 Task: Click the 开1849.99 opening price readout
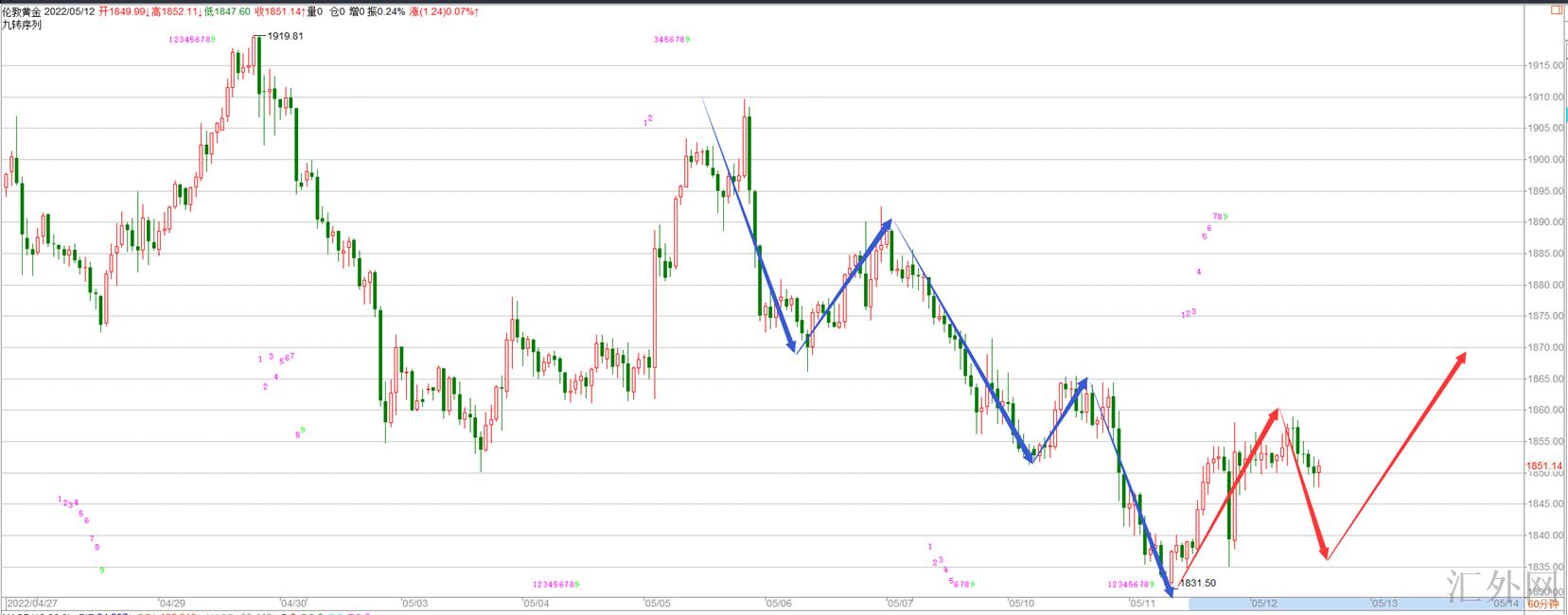tap(122, 11)
